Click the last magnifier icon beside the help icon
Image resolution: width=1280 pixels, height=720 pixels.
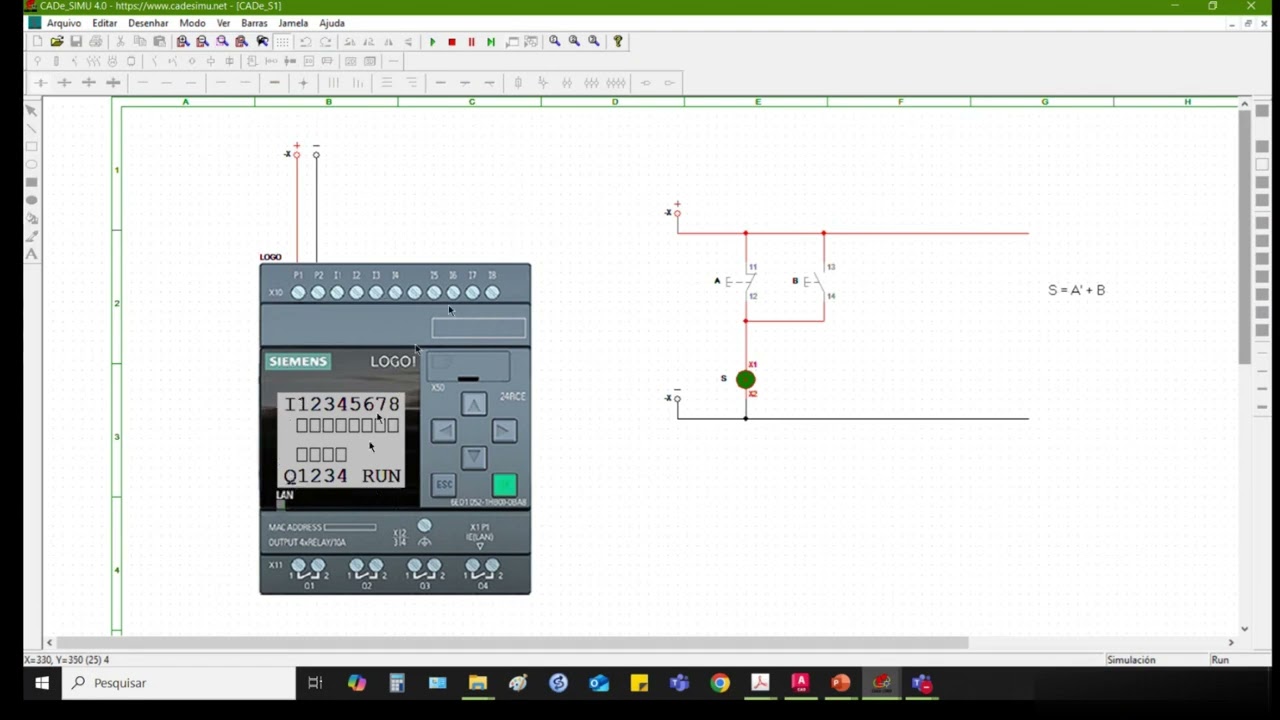click(594, 42)
